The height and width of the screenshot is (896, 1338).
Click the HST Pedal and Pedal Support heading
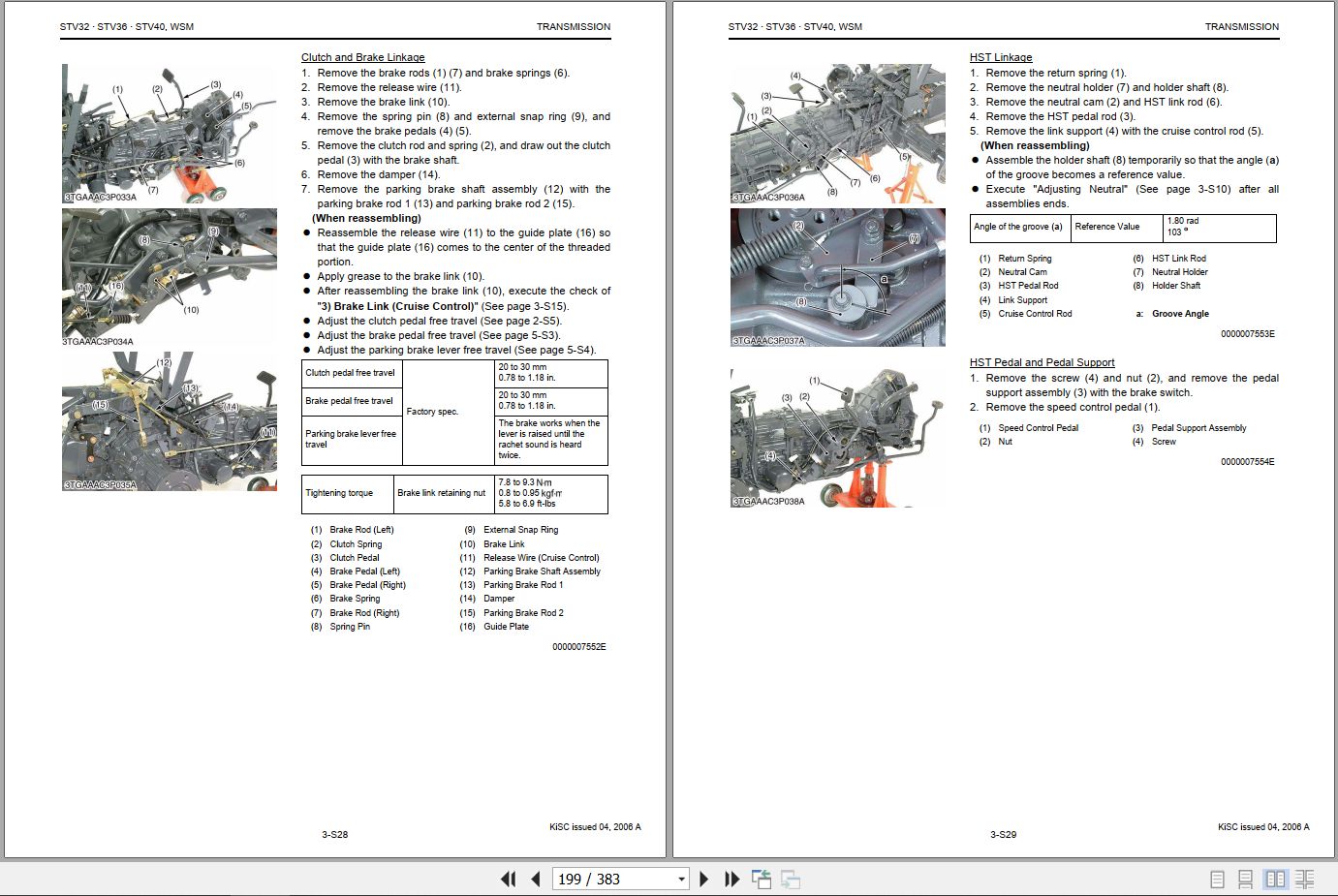pyautogui.click(x=1042, y=362)
